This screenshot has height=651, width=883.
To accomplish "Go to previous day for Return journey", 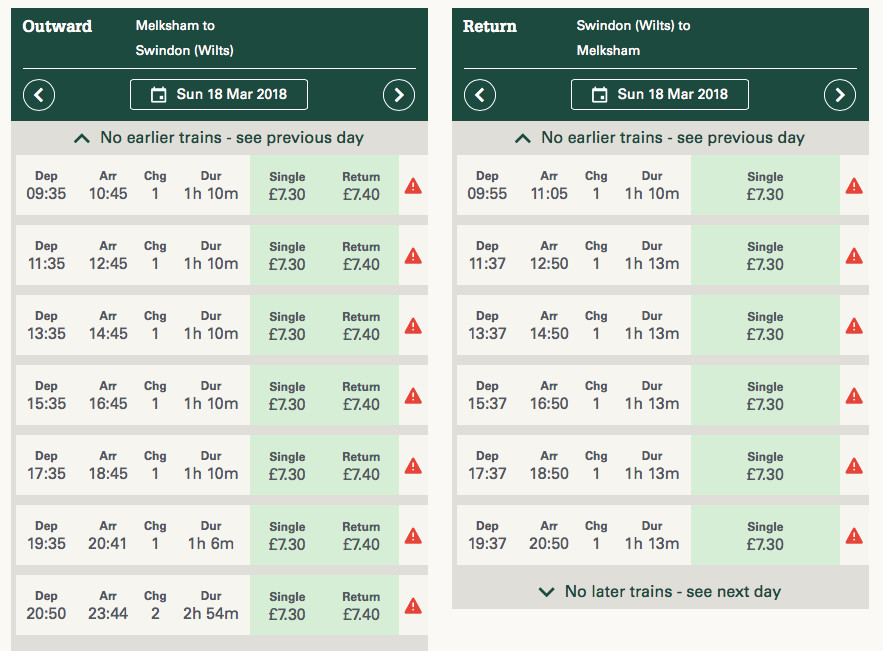I will coord(480,95).
